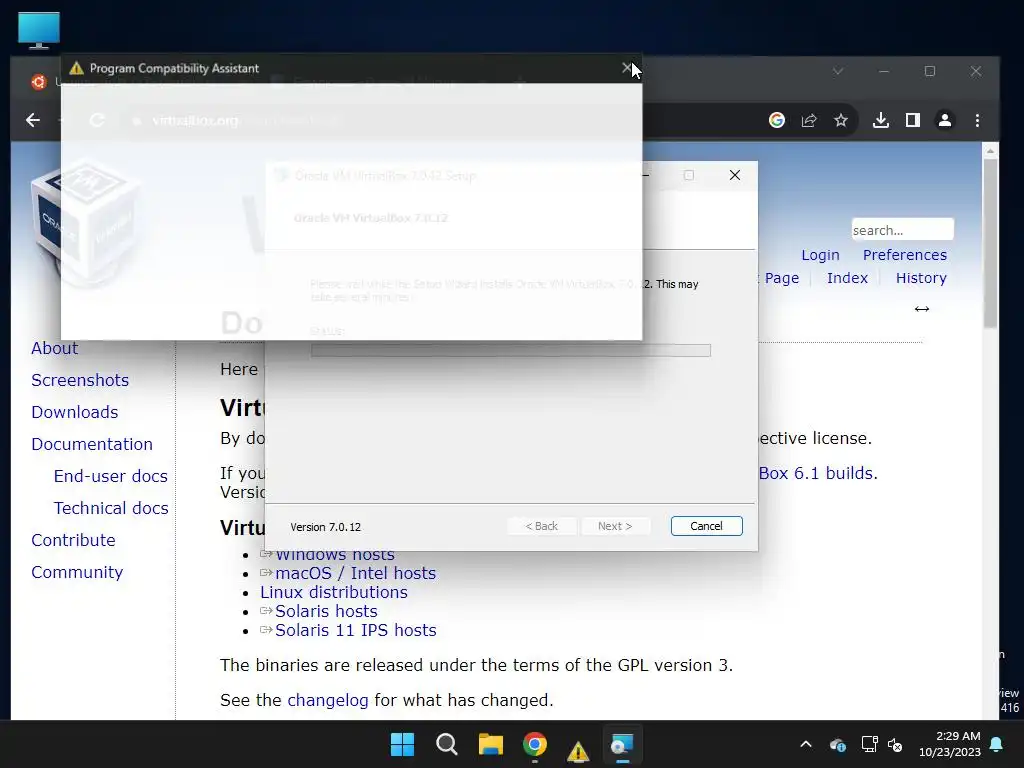Open the Chrome tab search chevron
The image size is (1024, 768).
[838, 71]
